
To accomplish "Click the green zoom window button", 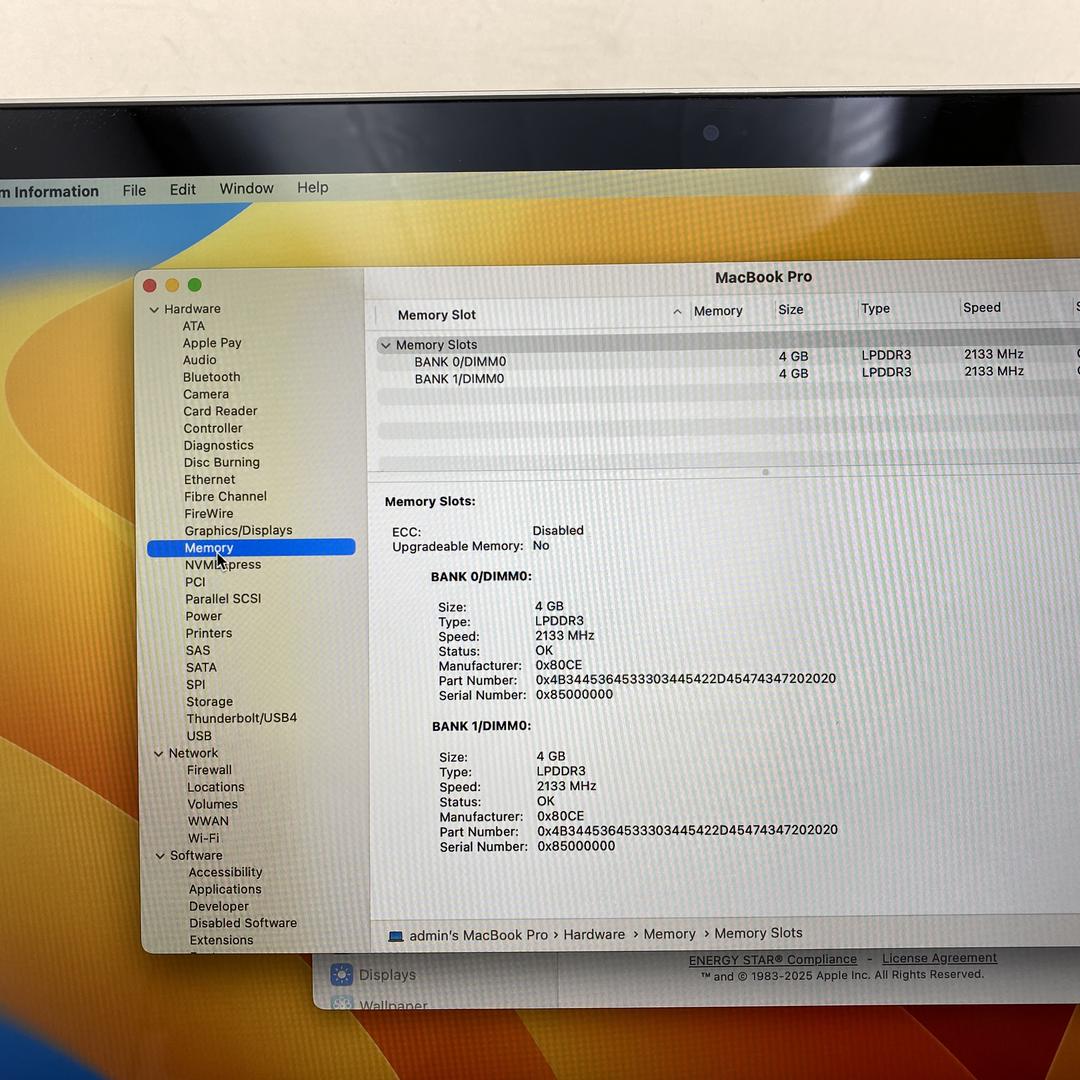I will (195, 285).
